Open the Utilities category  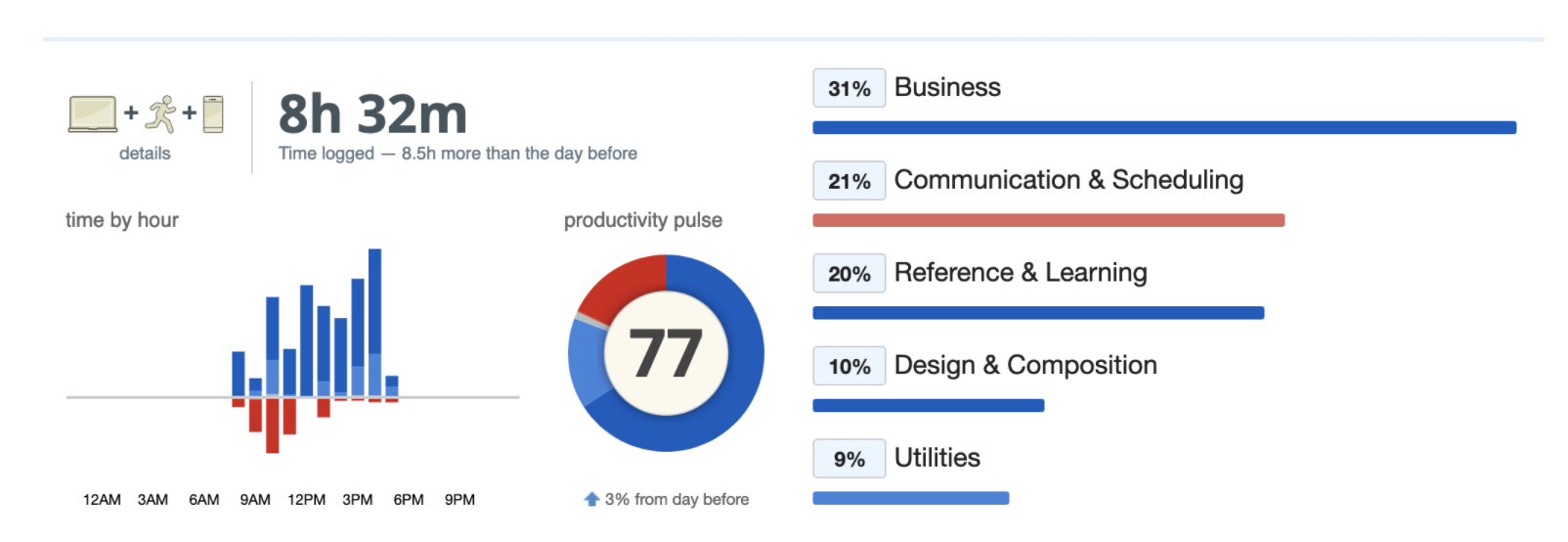pyautogui.click(x=936, y=458)
